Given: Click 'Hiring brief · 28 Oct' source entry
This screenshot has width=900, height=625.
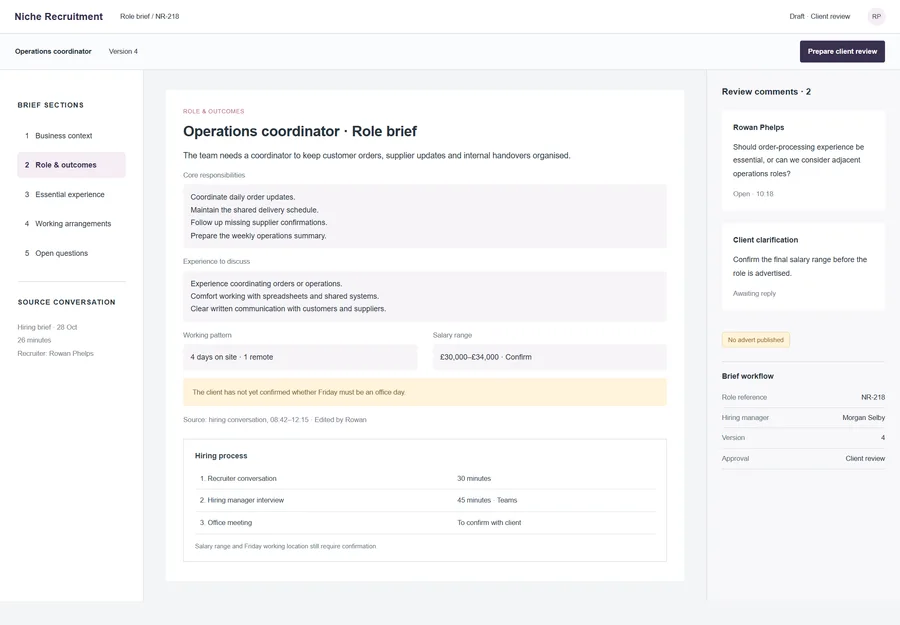Looking at the screenshot, I should pyautogui.click(x=47, y=327).
